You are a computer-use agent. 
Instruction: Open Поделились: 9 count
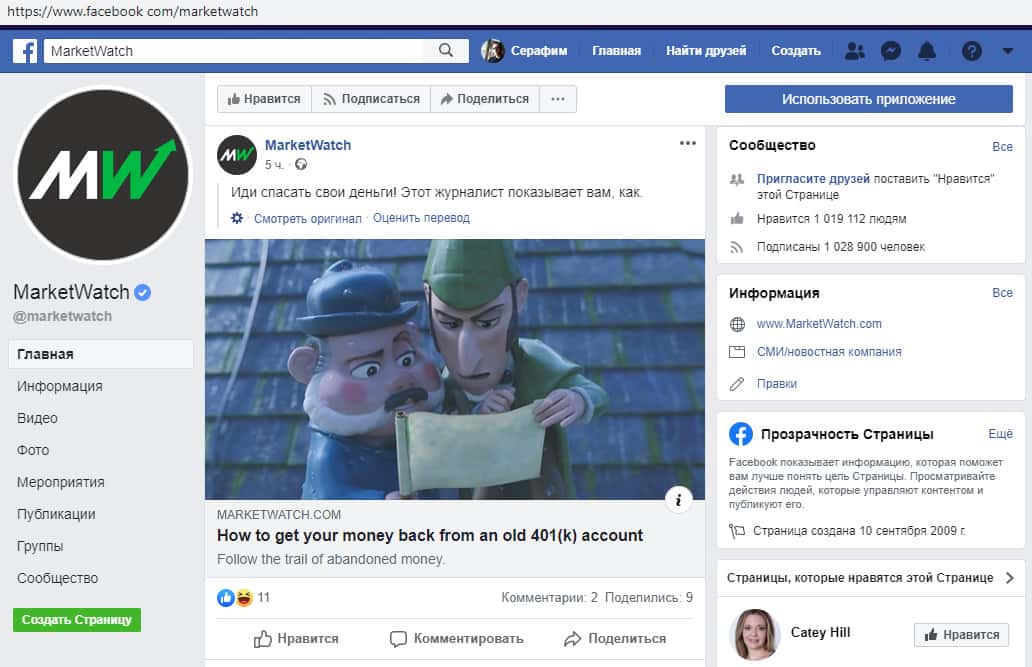[649, 597]
